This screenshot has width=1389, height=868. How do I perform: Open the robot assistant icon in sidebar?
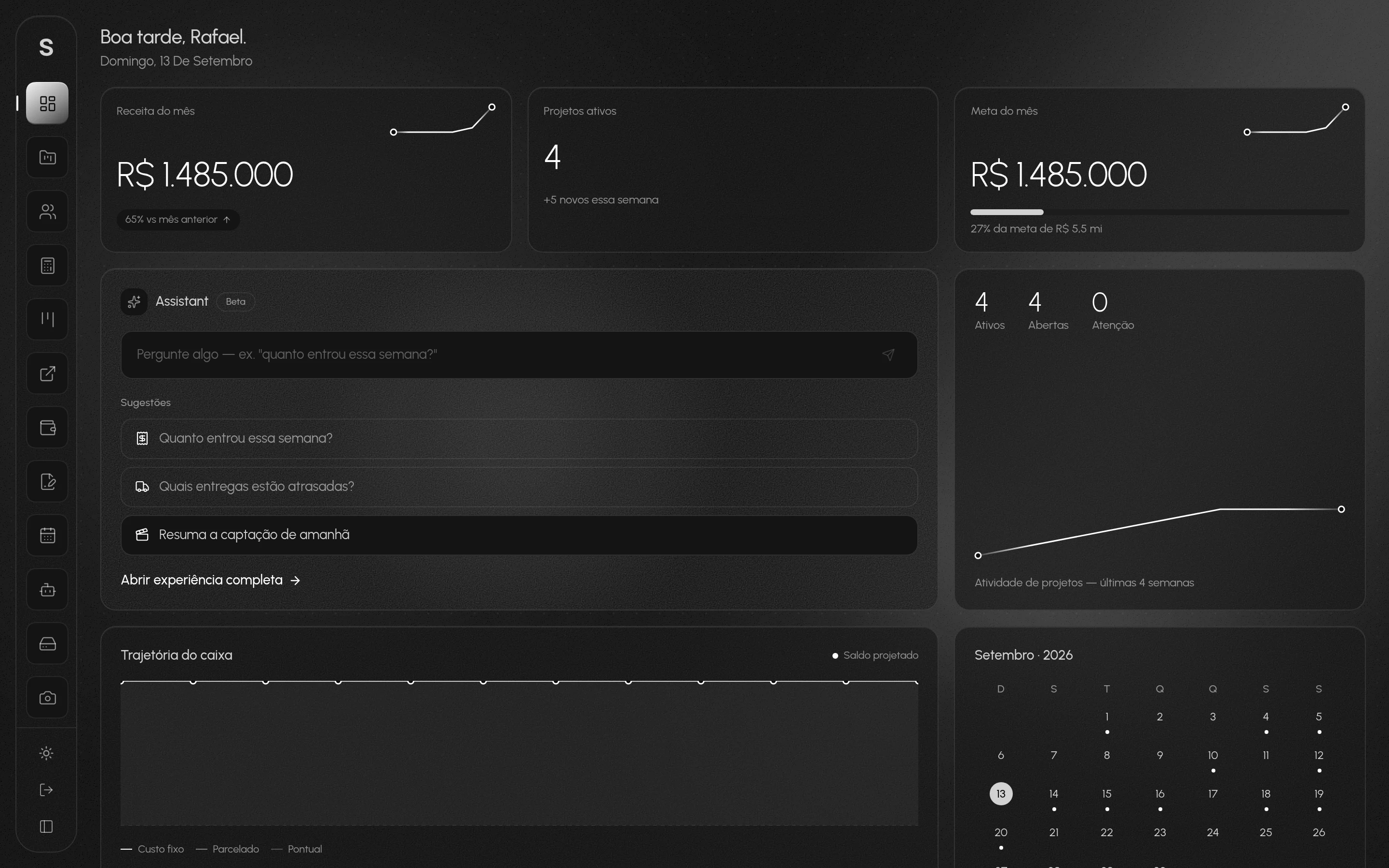click(x=47, y=590)
